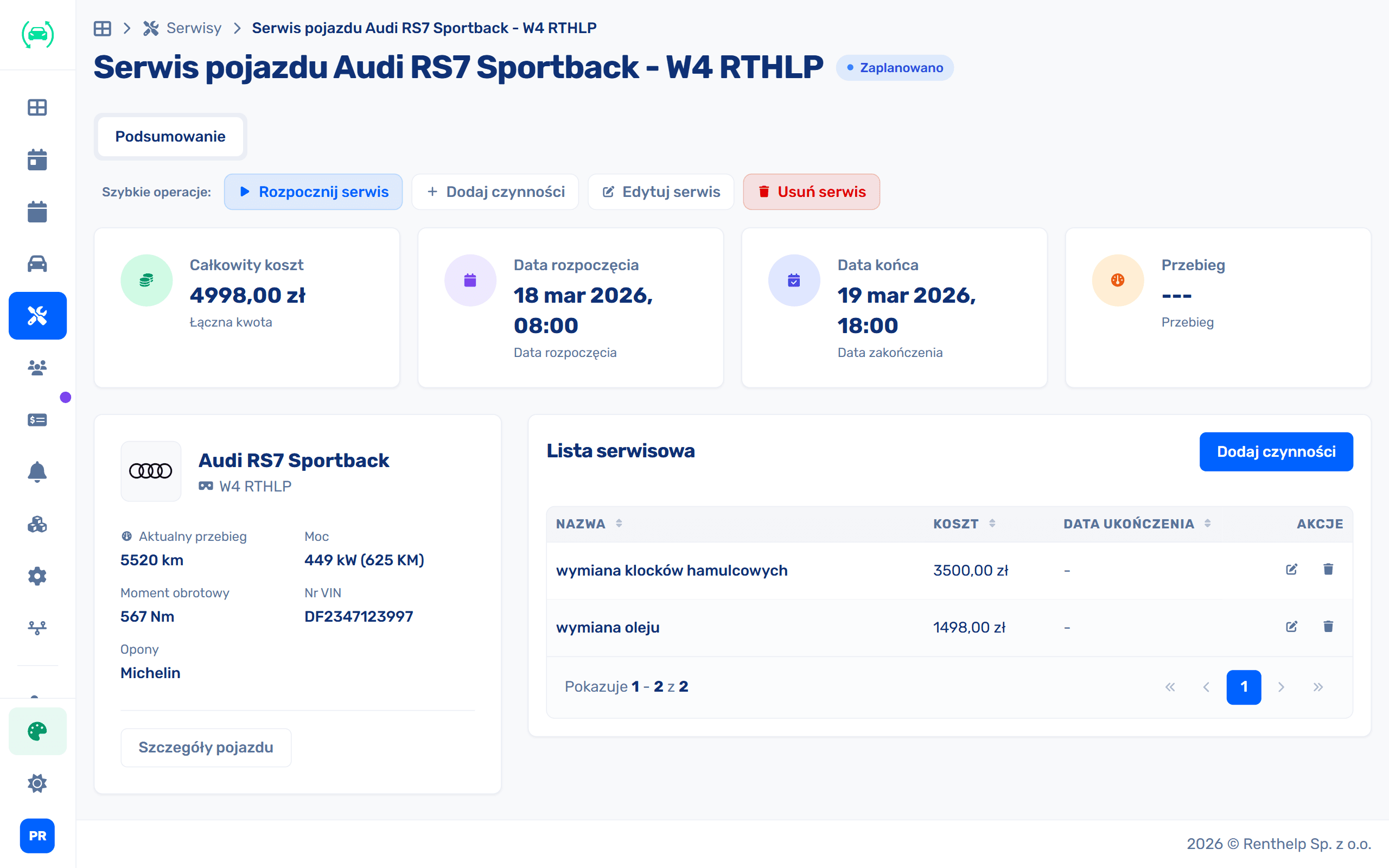Edit the wymiana klocków hamulcowych row
The image size is (1389, 868).
(1291, 570)
